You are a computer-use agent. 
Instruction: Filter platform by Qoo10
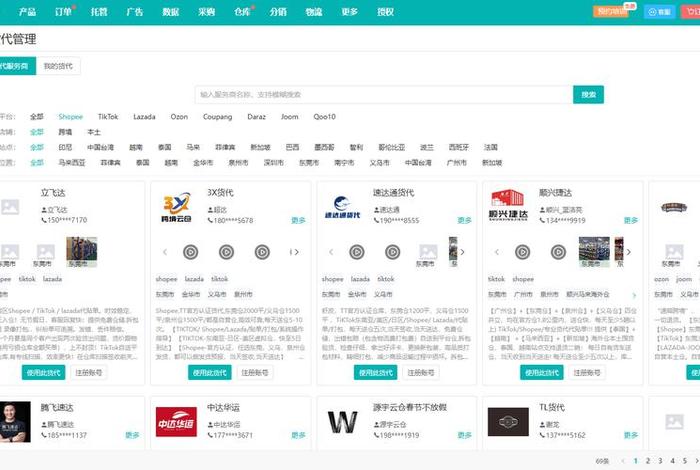coord(324,117)
